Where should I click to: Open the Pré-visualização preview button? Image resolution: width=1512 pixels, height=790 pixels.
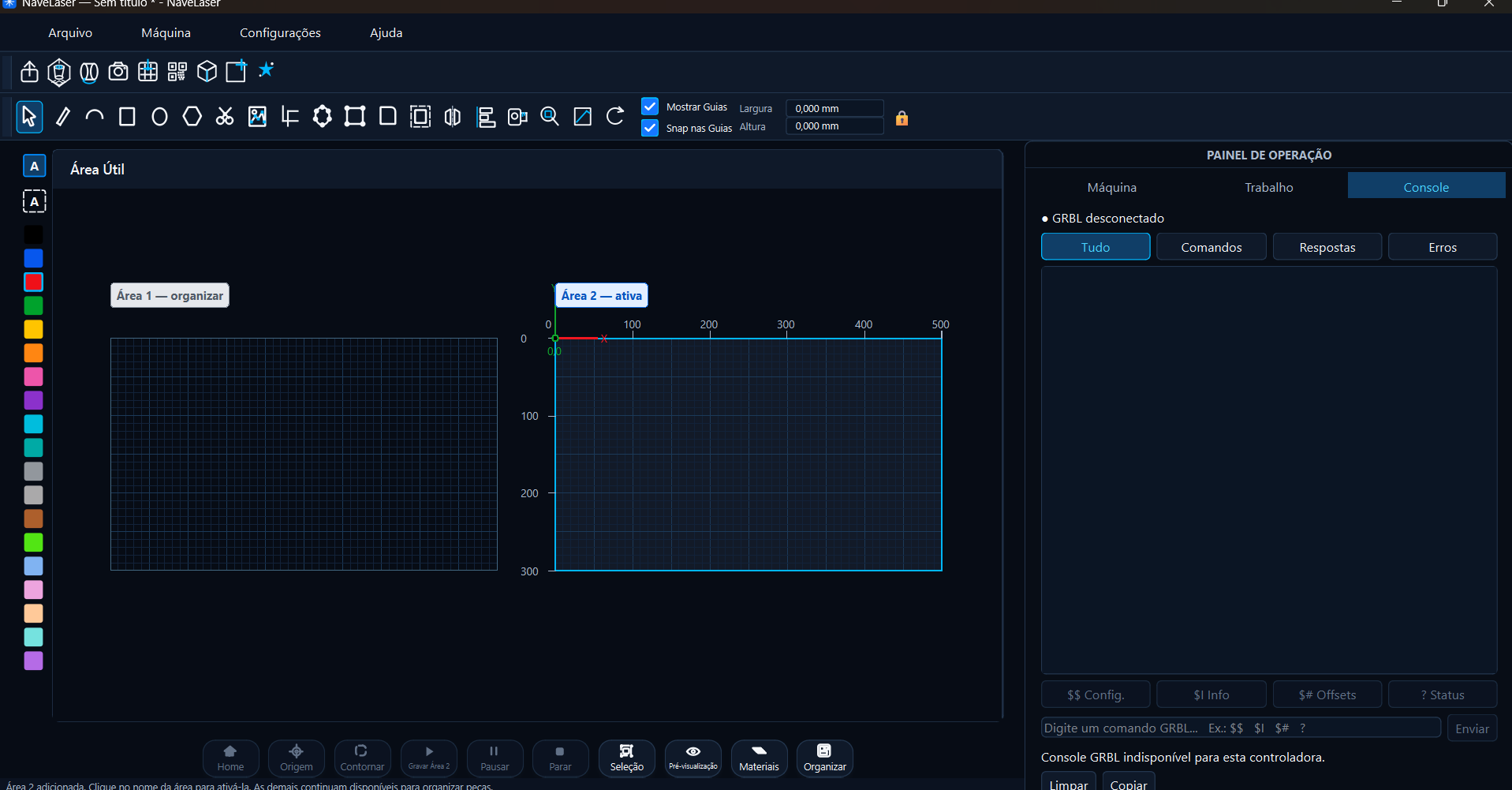tap(693, 758)
